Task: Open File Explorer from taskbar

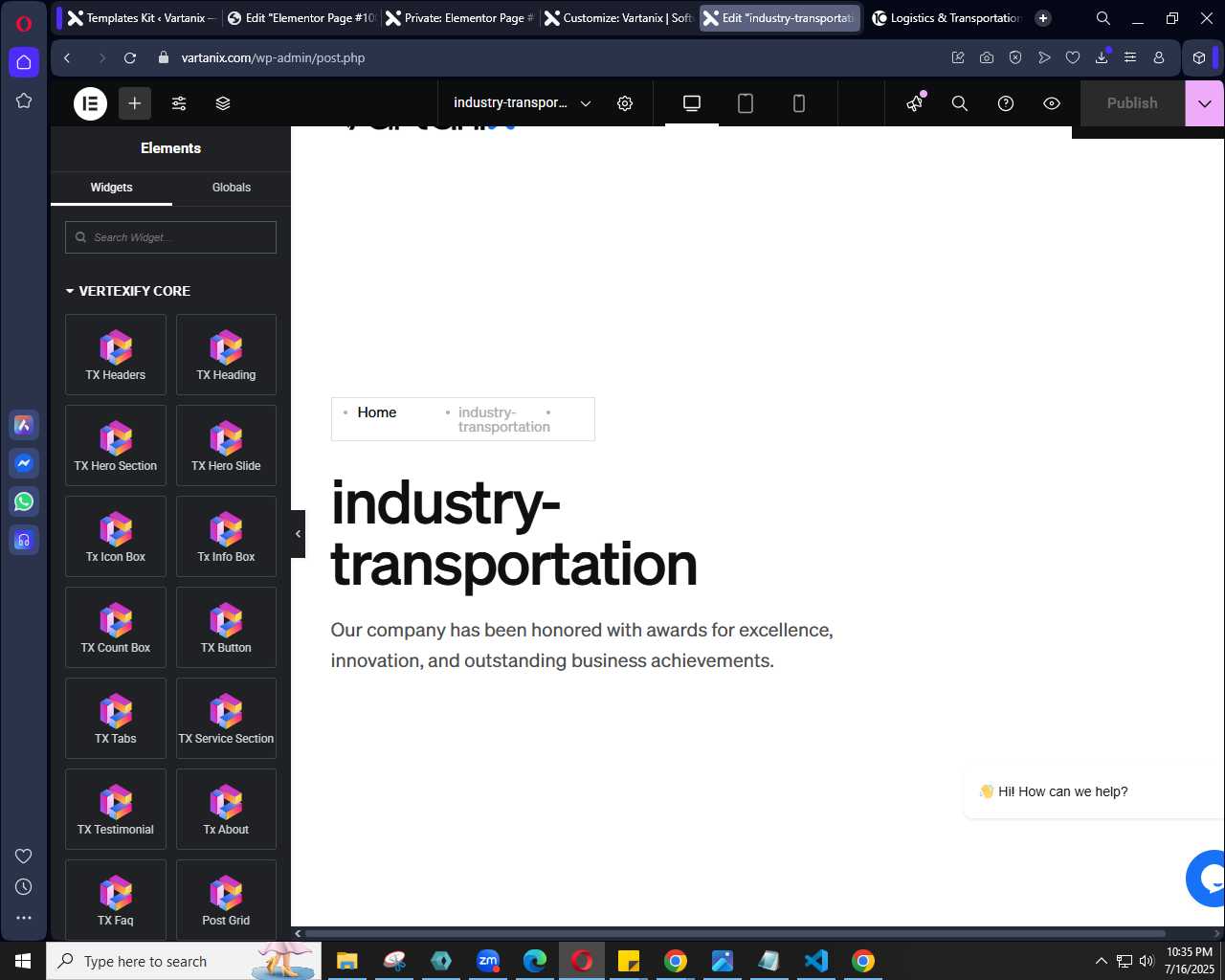Action: click(347, 961)
